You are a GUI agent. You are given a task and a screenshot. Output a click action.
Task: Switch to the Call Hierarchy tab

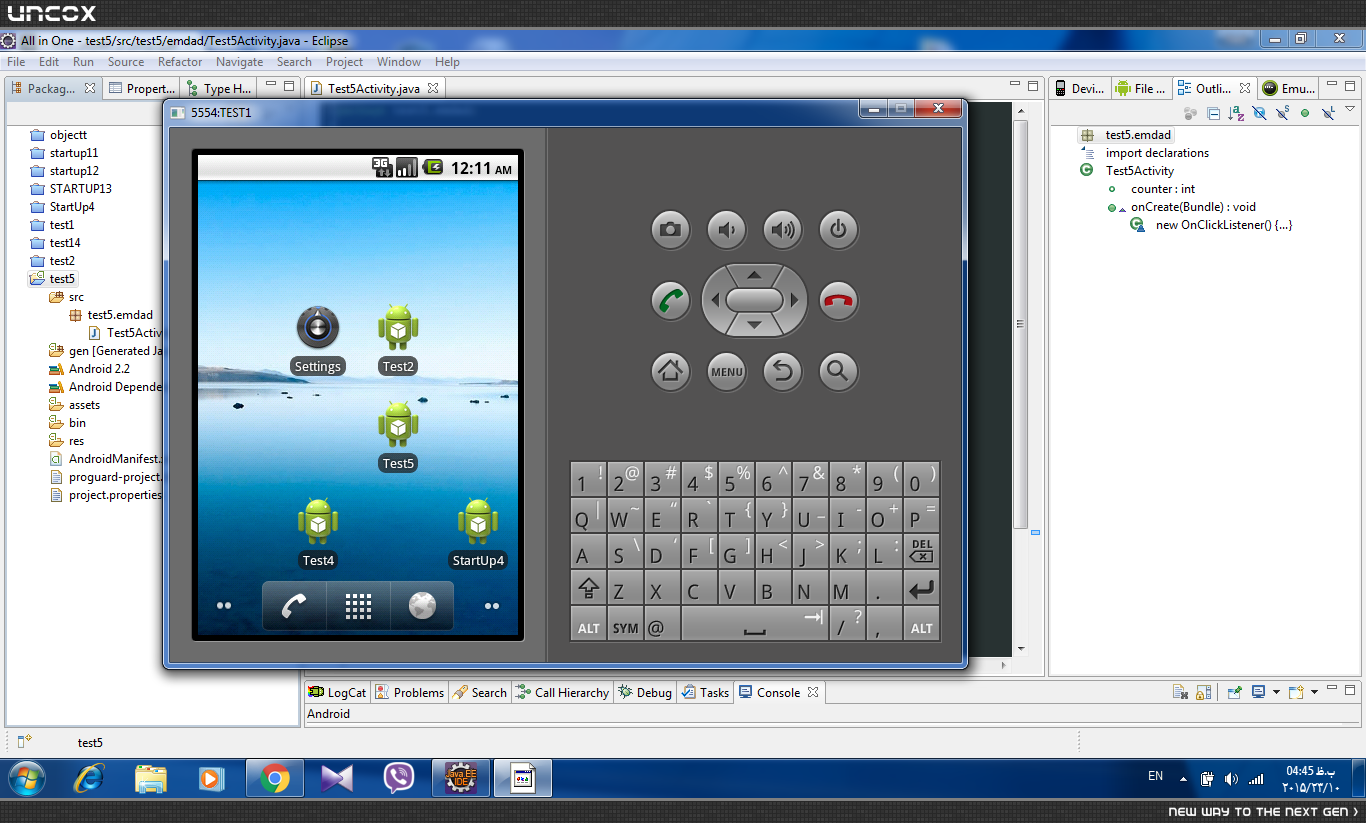[x=563, y=692]
